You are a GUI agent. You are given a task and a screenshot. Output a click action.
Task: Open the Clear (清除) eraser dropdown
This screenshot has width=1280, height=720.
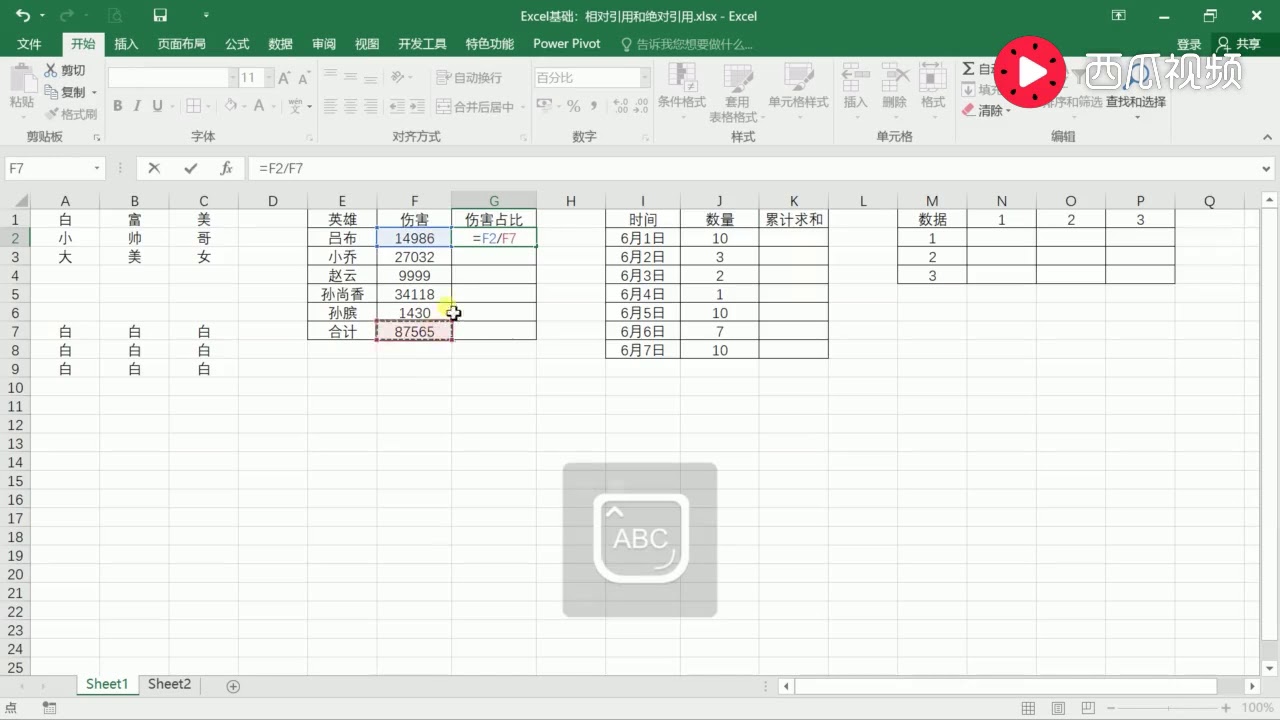point(986,111)
